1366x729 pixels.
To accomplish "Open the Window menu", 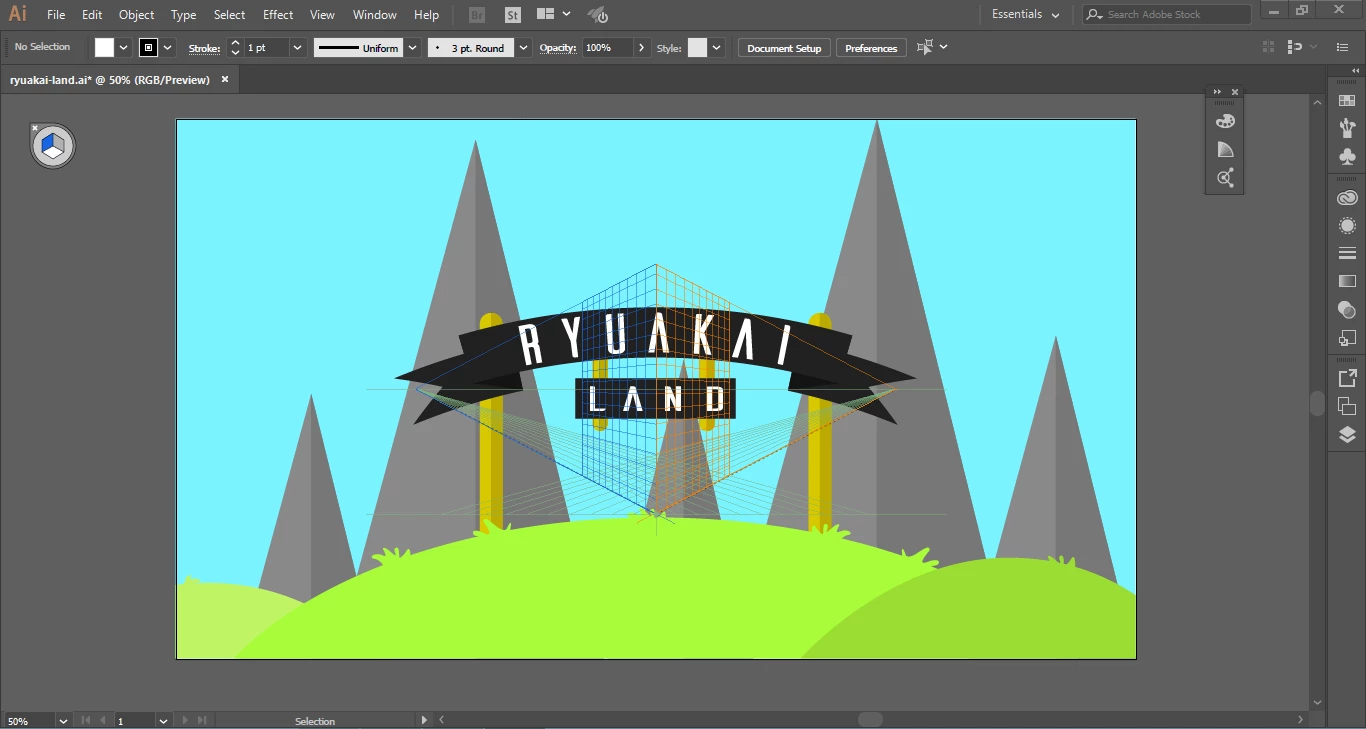I will 375,15.
